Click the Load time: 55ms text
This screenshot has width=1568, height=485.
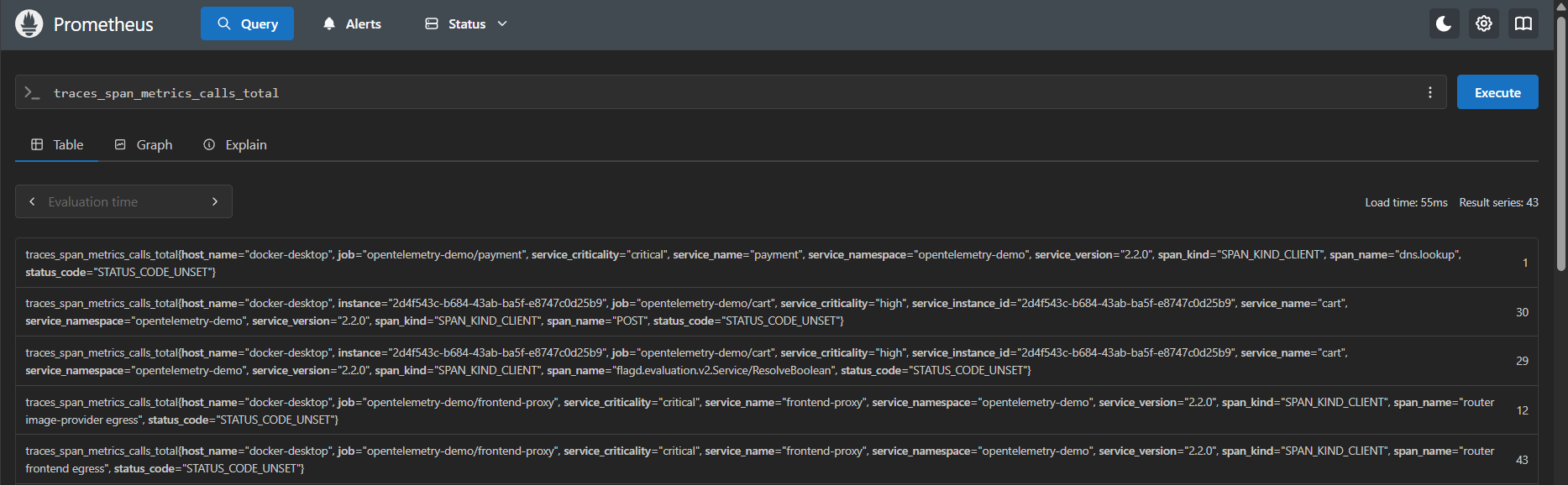[1406, 202]
